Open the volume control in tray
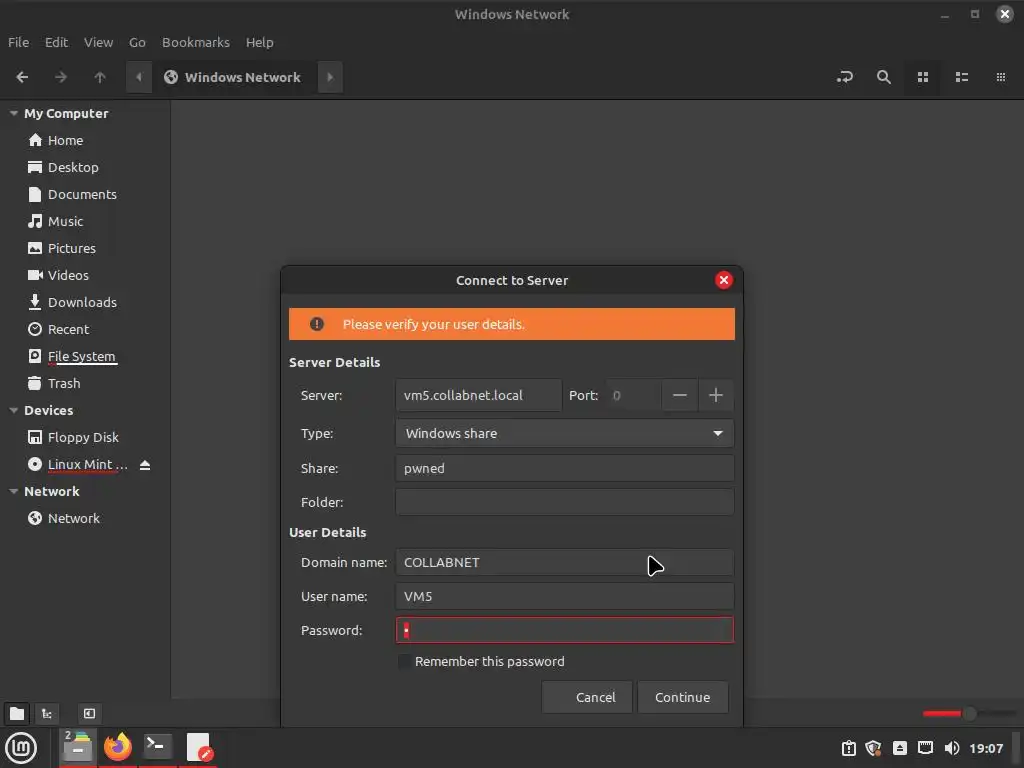This screenshot has height=768, width=1024. point(952,748)
